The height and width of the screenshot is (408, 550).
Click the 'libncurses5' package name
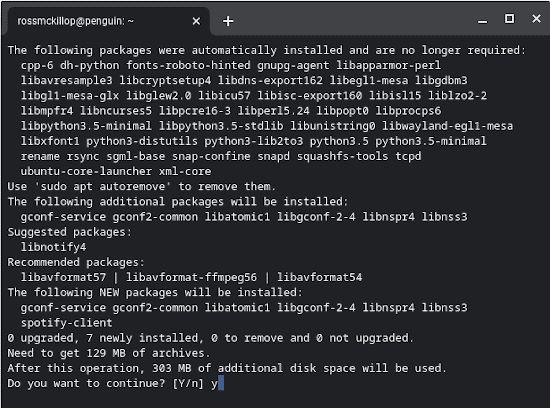(116, 111)
